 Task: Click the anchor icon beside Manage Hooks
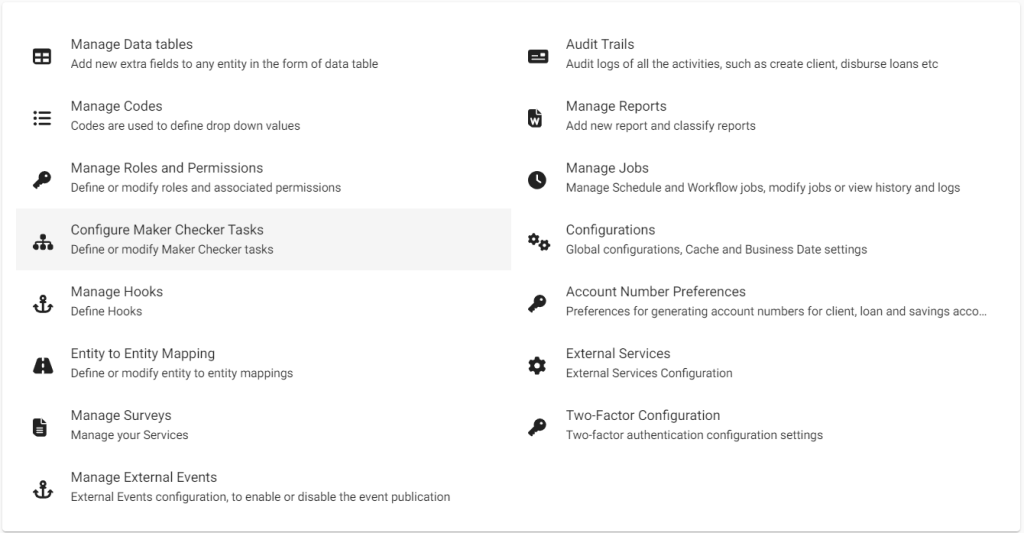(42, 304)
